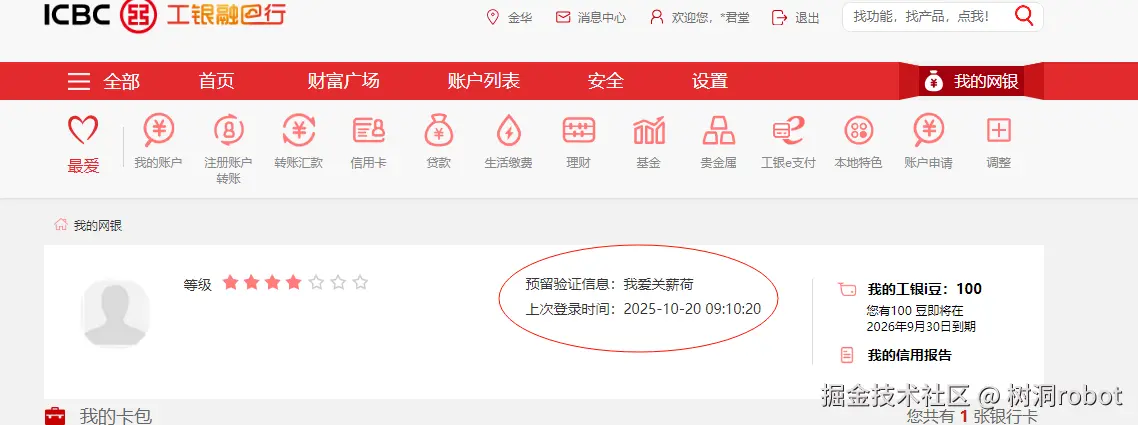Click the 最爱 heart favorites icon
The width and height of the screenshot is (1138, 425).
pos(83,131)
